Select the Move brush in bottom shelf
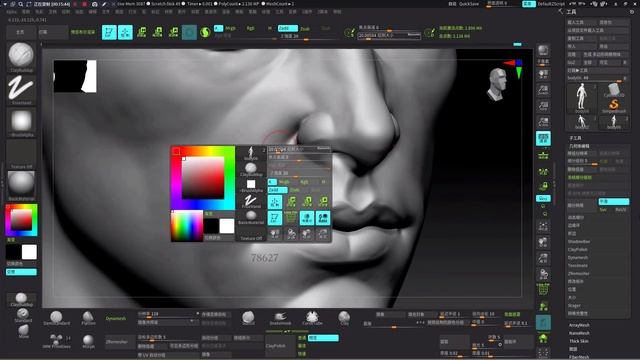The height and width of the screenshot is (360, 640). [x=23, y=331]
